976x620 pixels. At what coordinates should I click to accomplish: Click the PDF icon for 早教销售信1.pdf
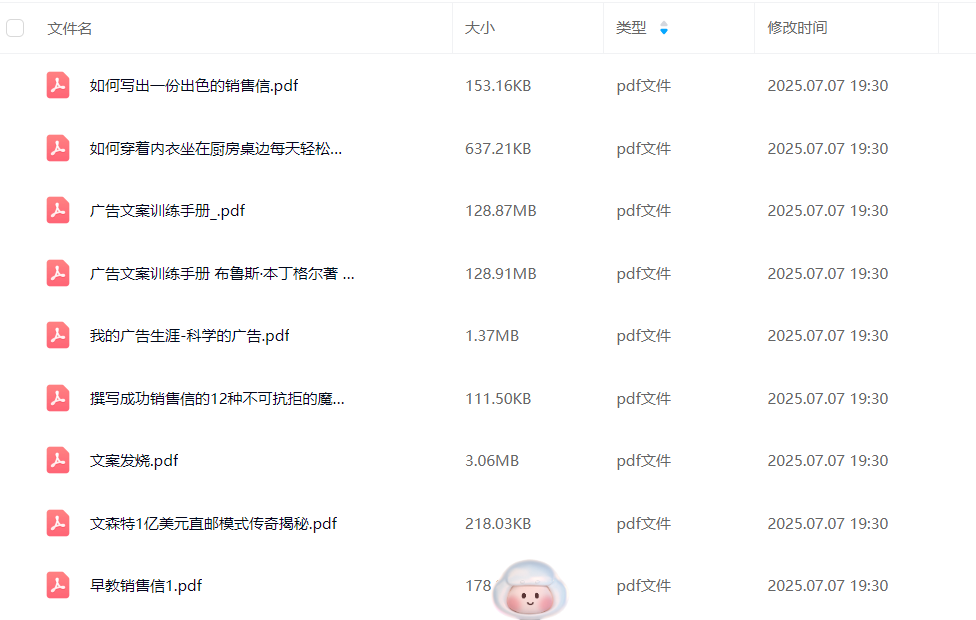pos(58,586)
